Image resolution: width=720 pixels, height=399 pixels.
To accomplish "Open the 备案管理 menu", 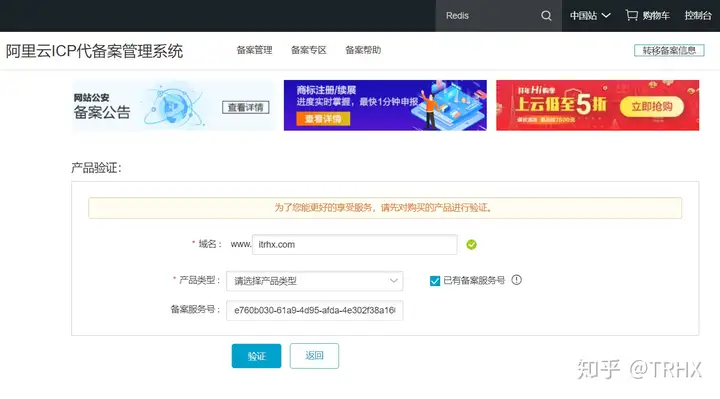I will coord(254,50).
